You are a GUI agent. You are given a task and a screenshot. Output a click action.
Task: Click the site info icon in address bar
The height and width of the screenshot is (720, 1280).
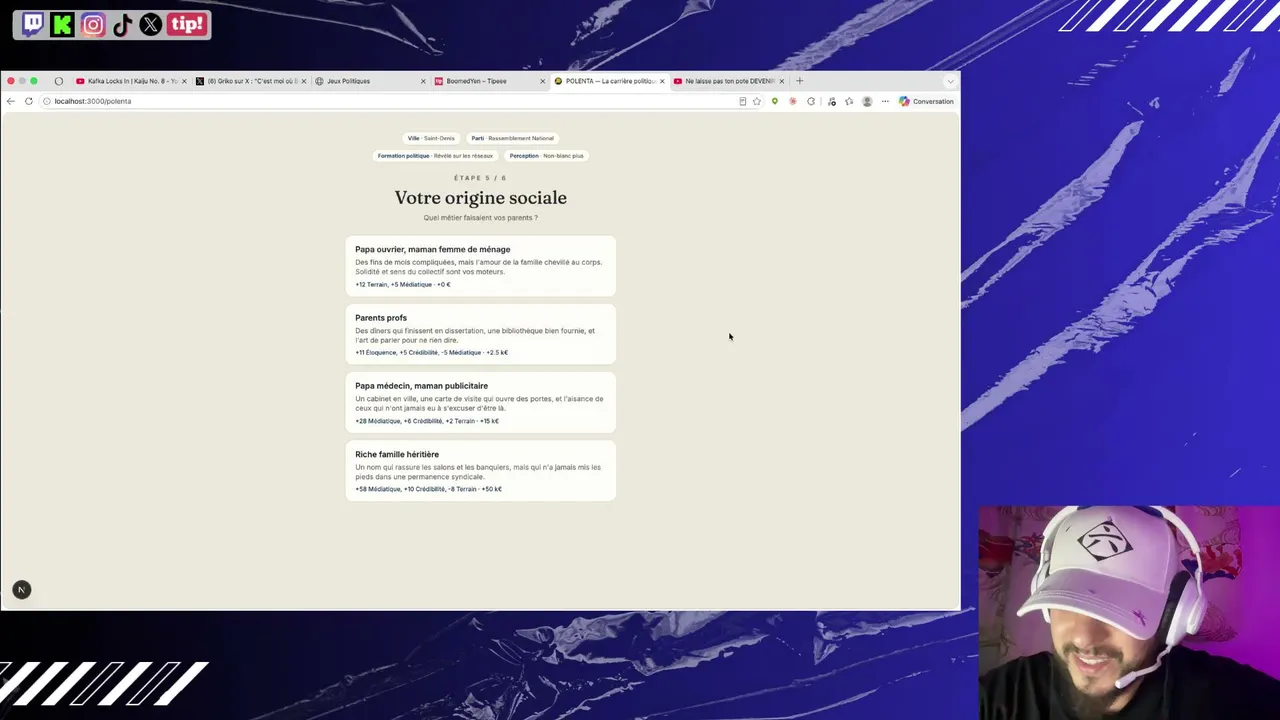pos(47,101)
